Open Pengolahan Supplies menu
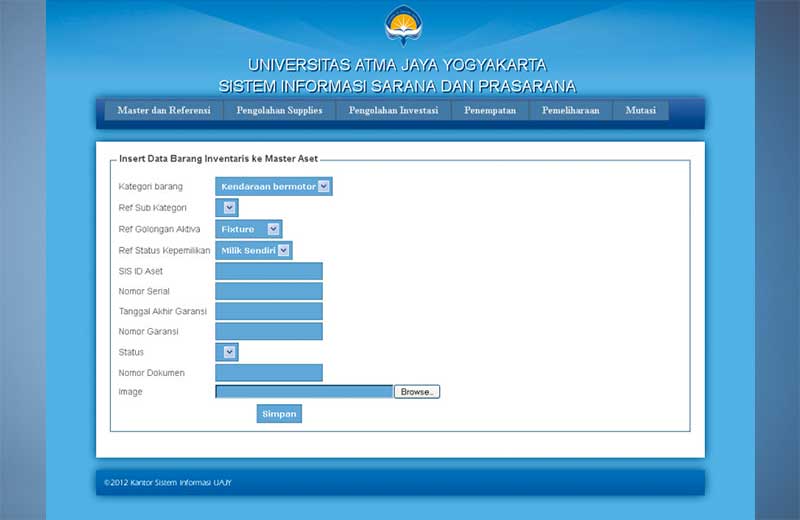This screenshot has width=800, height=520. (x=279, y=111)
